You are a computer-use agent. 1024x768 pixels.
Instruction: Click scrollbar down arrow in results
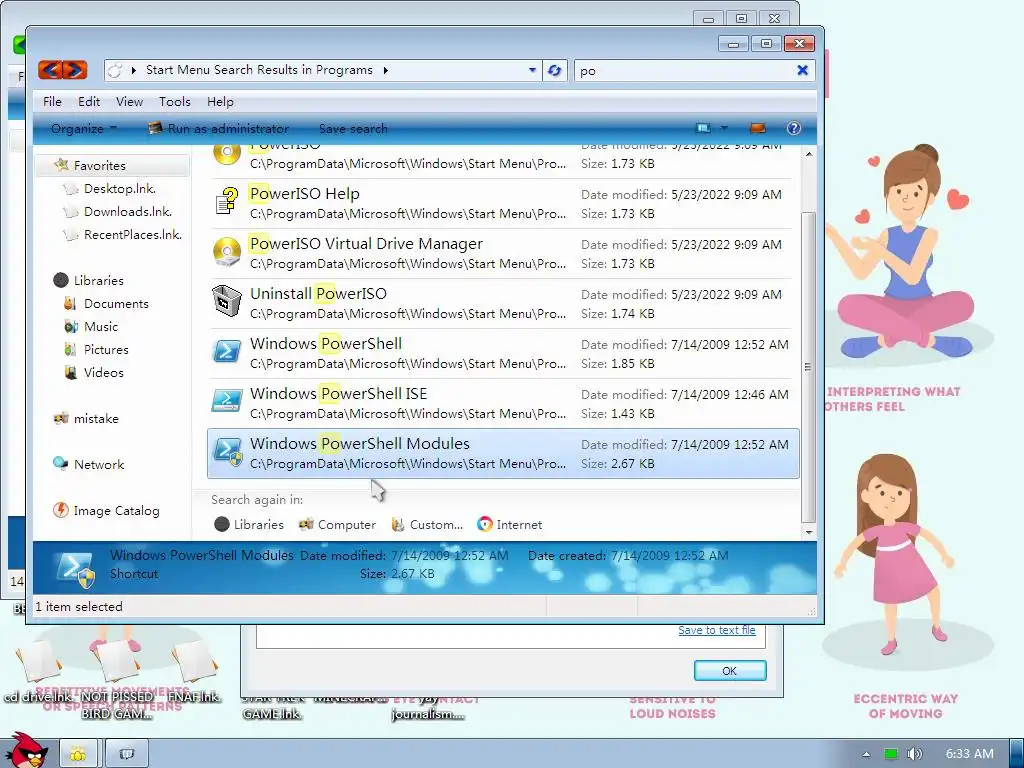point(808,532)
